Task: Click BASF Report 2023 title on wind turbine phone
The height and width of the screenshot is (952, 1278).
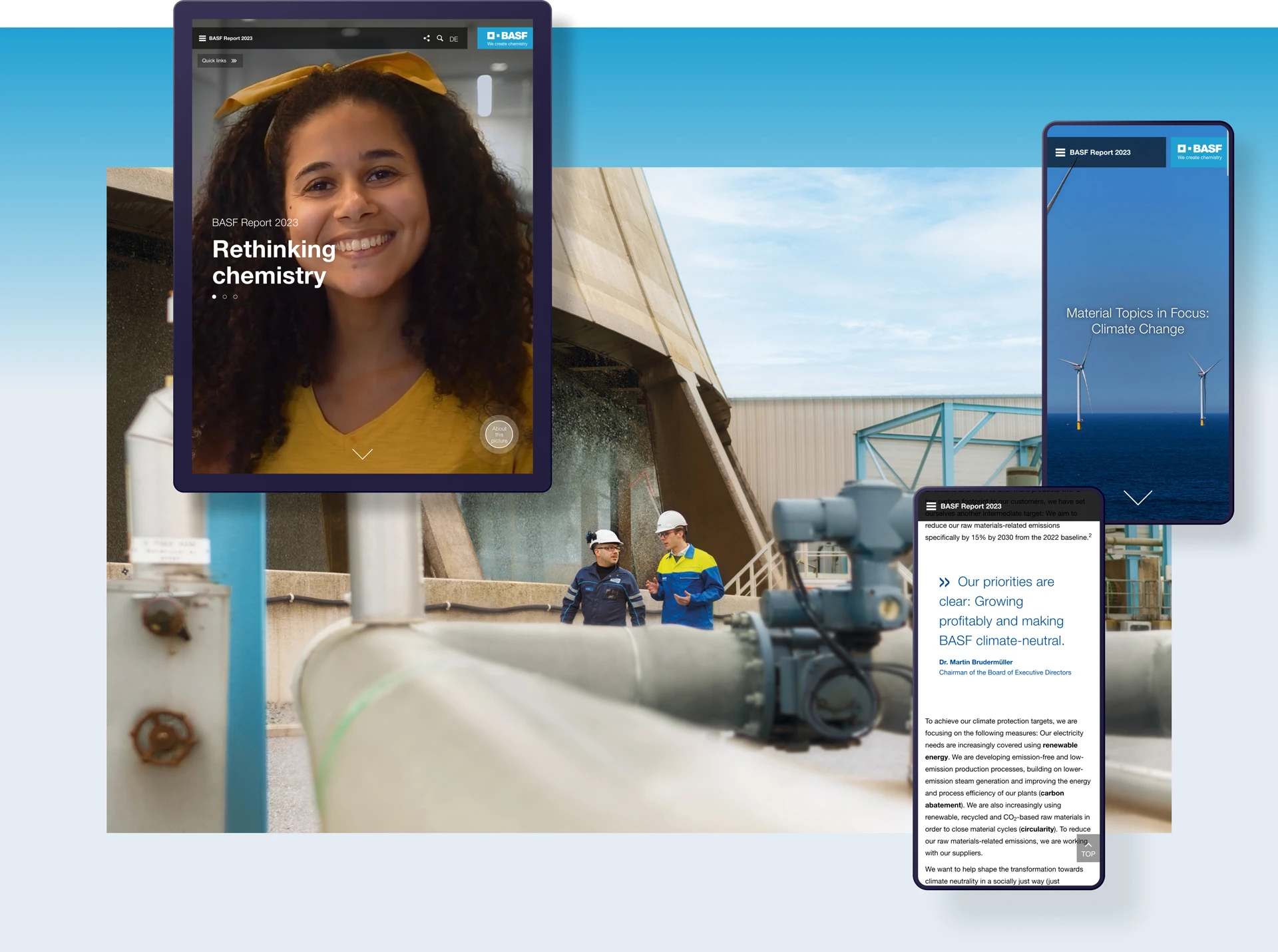Action: [1100, 152]
